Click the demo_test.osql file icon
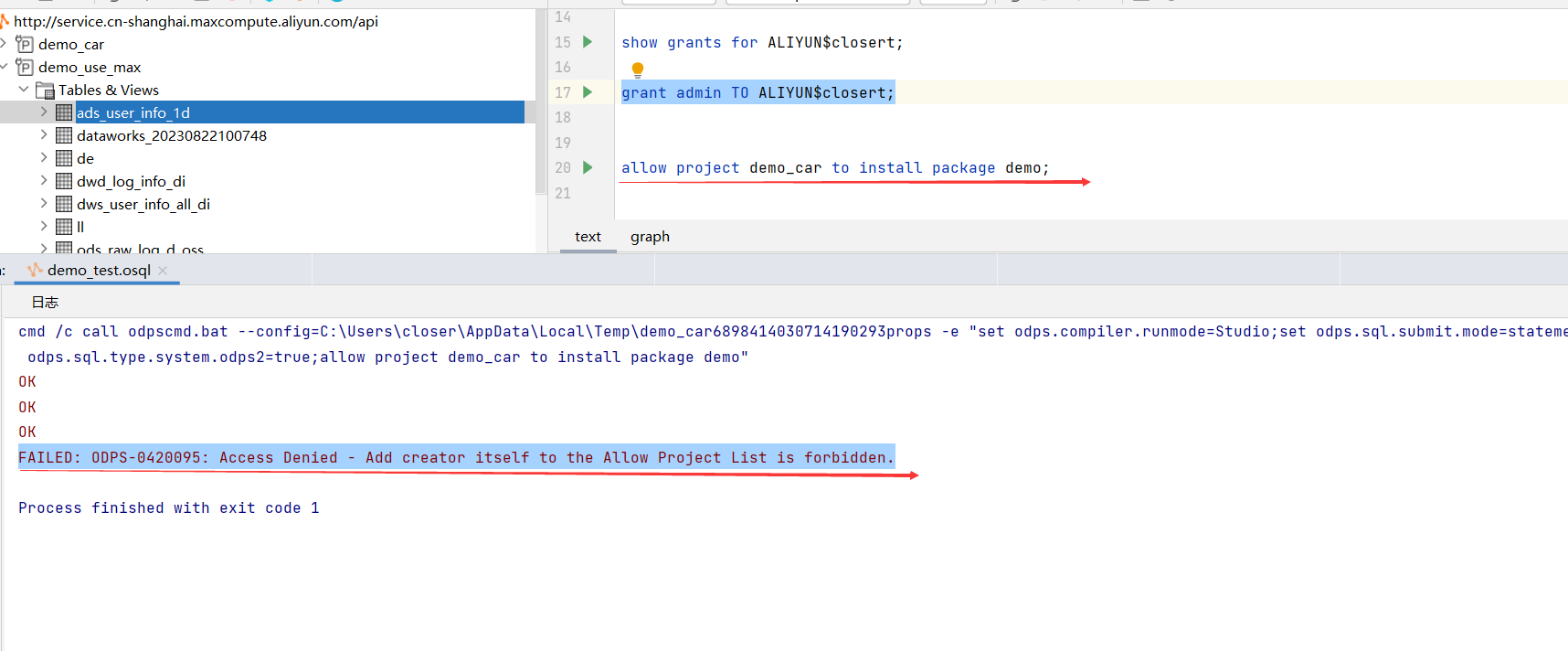Image resolution: width=1568 pixels, height=651 pixels. click(x=36, y=270)
